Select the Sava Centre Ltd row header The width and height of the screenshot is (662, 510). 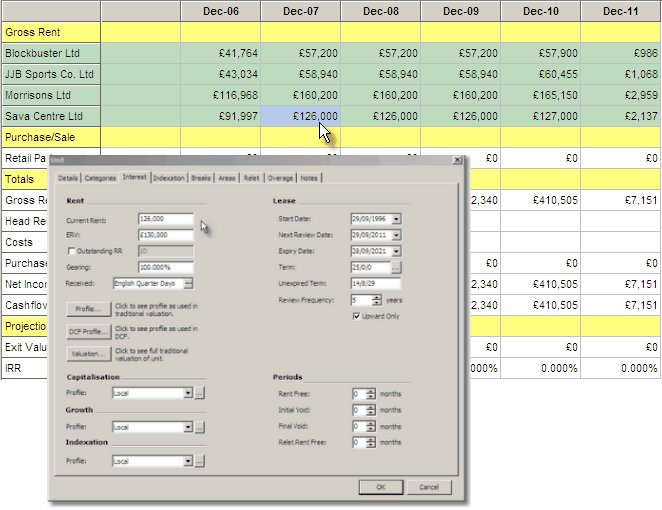(51, 116)
